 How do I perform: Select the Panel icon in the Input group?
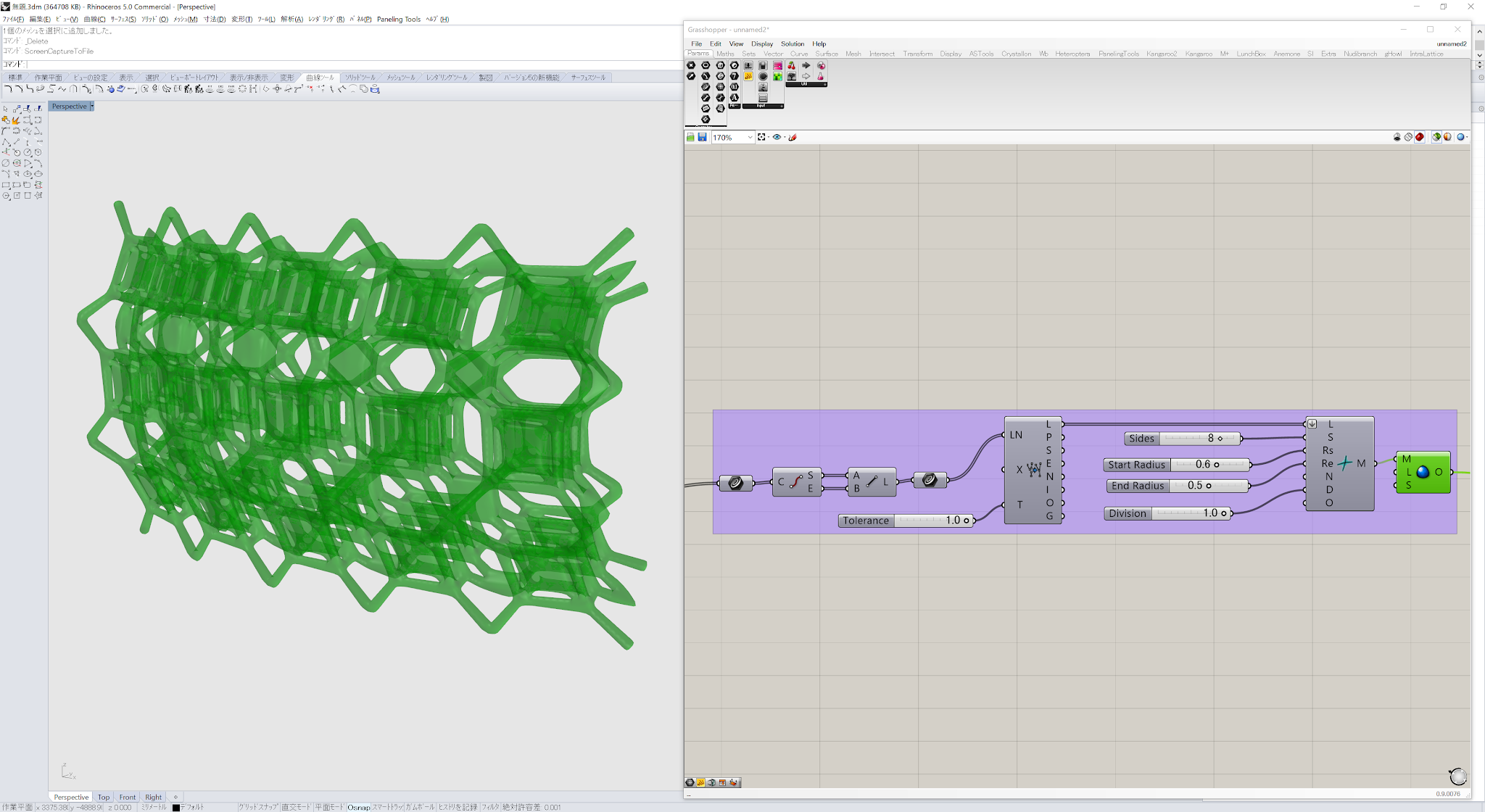coord(763,98)
